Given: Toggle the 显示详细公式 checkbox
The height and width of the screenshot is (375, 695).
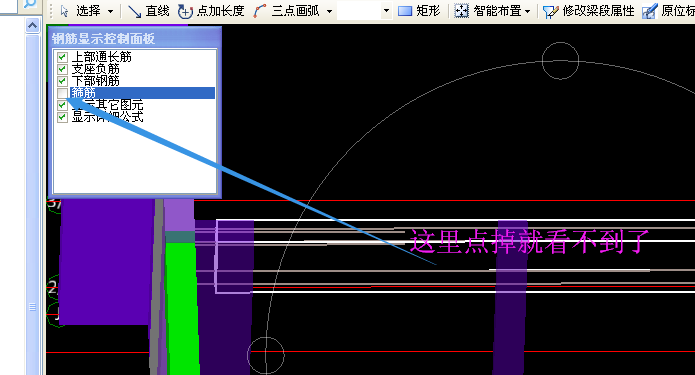Looking at the screenshot, I should [x=62, y=117].
